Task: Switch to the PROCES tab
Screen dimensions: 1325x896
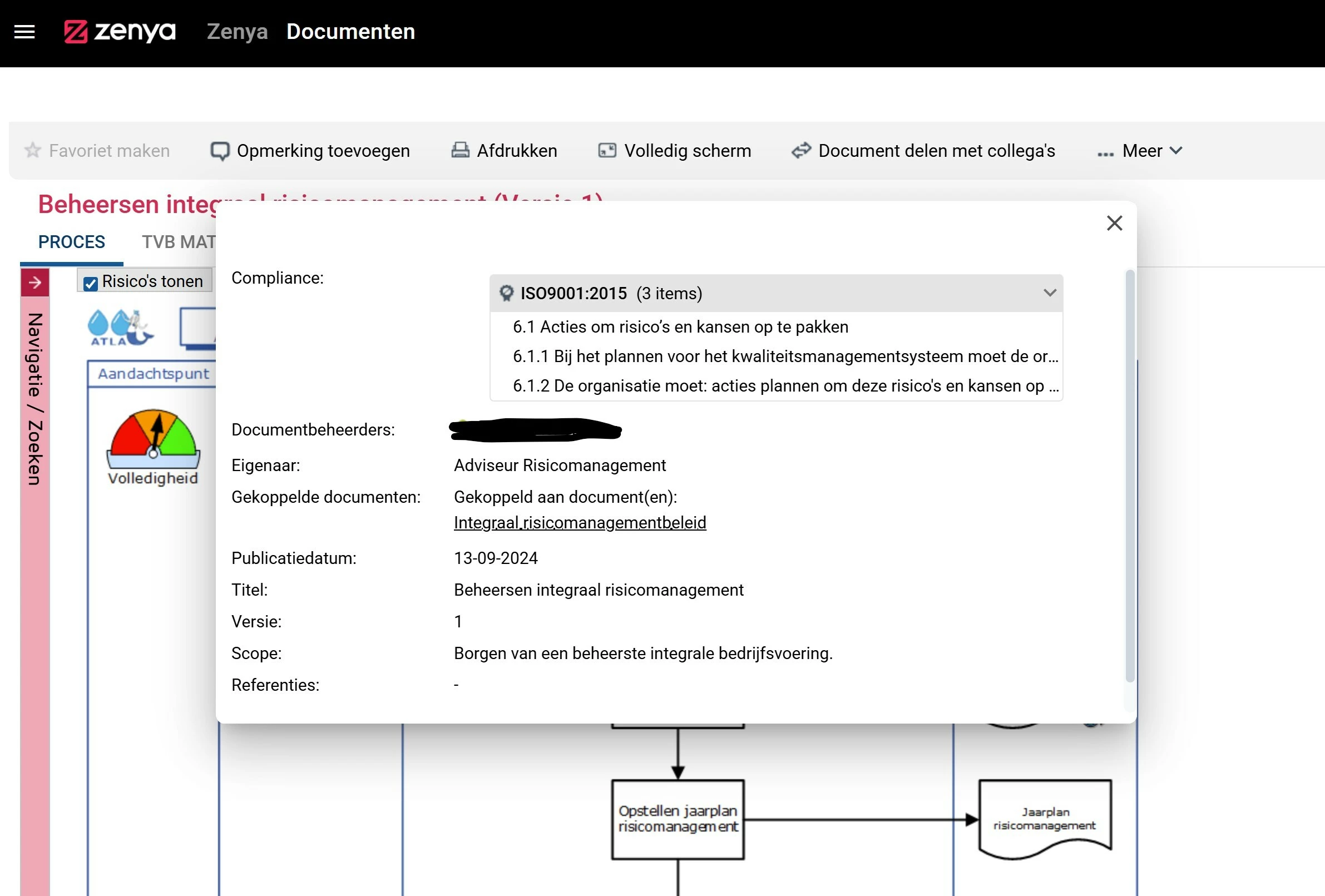Action: 71,242
